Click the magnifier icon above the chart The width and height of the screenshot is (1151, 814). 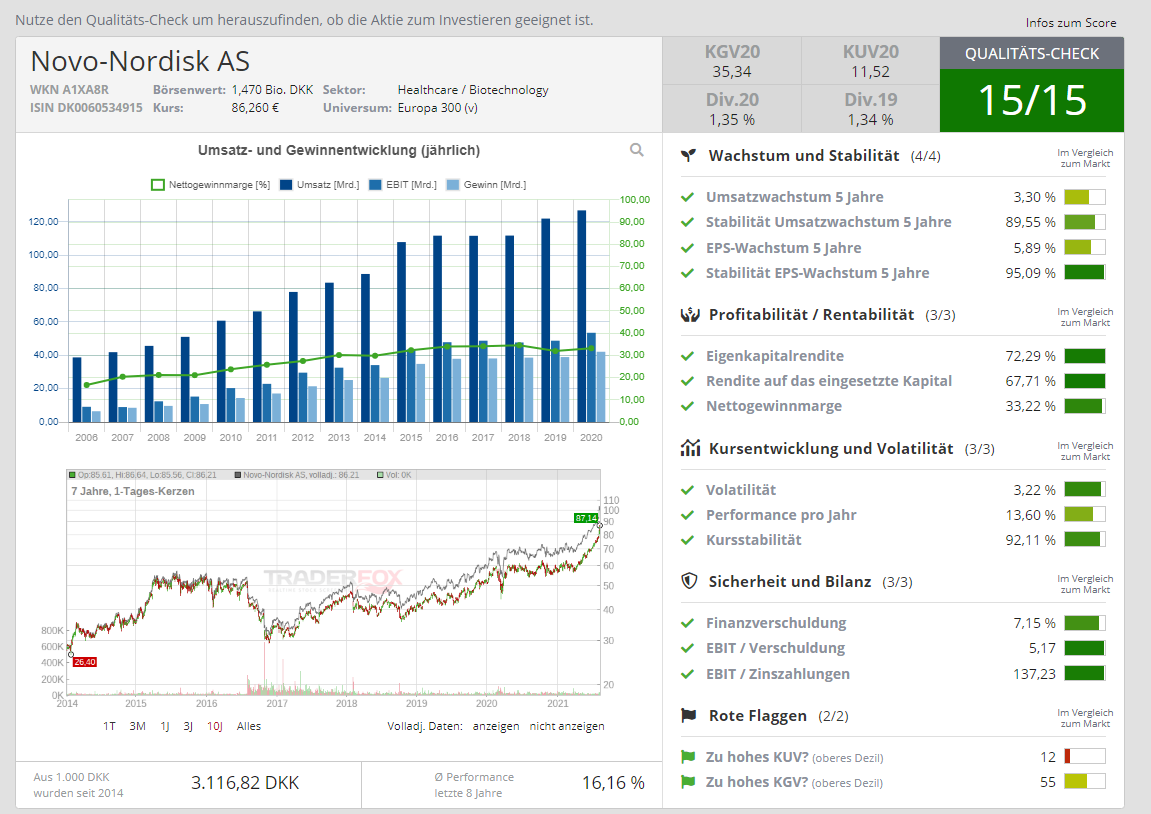637,150
